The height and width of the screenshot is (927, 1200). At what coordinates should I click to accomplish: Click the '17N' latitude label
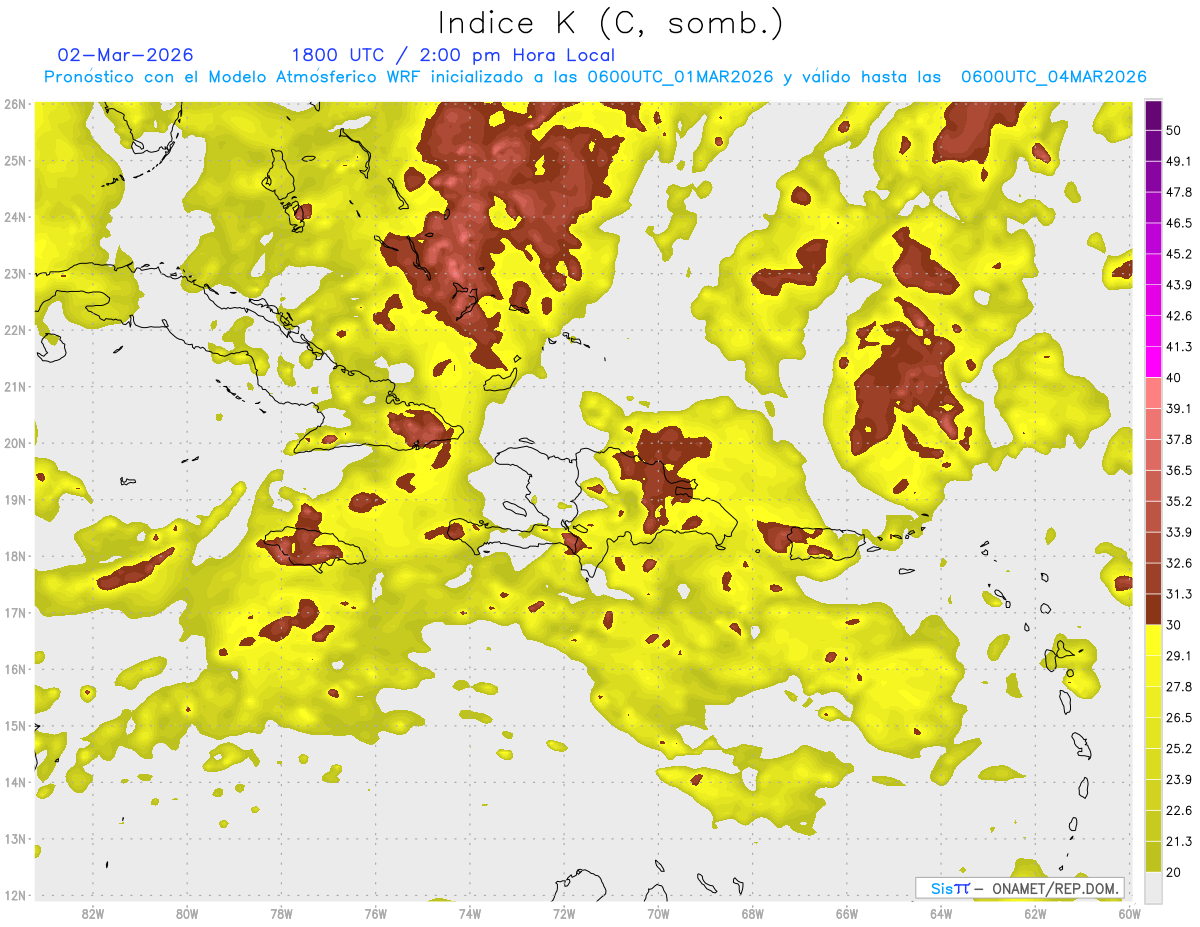pos(15,613)
